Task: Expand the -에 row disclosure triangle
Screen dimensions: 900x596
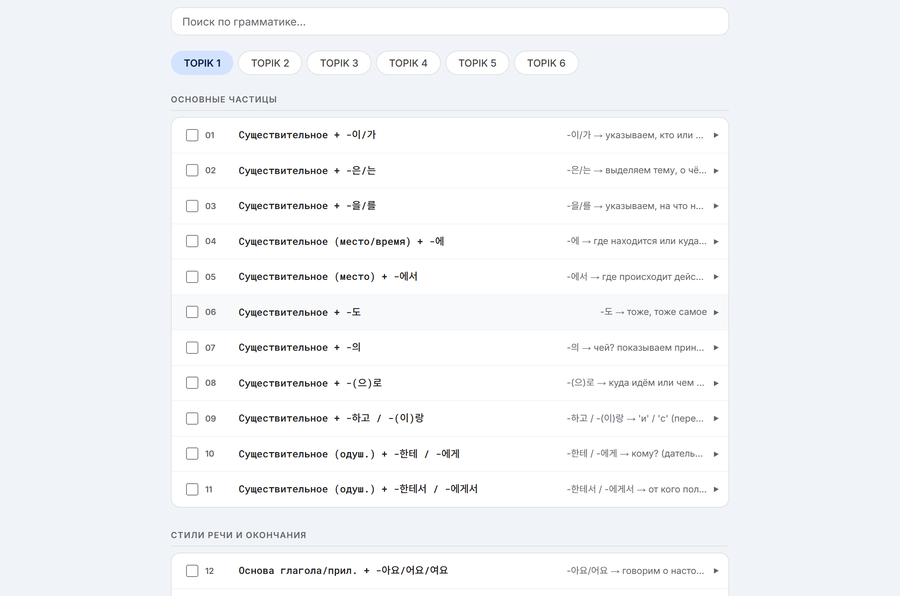Action: tap(716, 242)
